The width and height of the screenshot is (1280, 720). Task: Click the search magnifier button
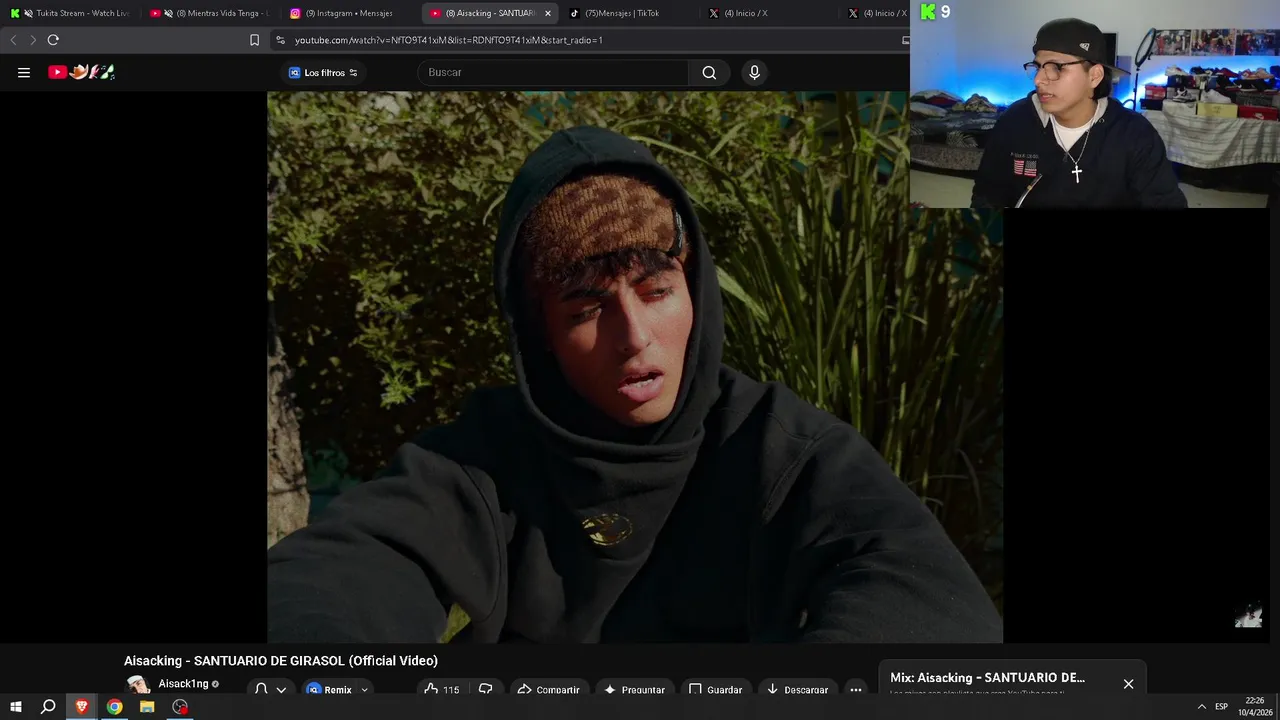(709, 72)
